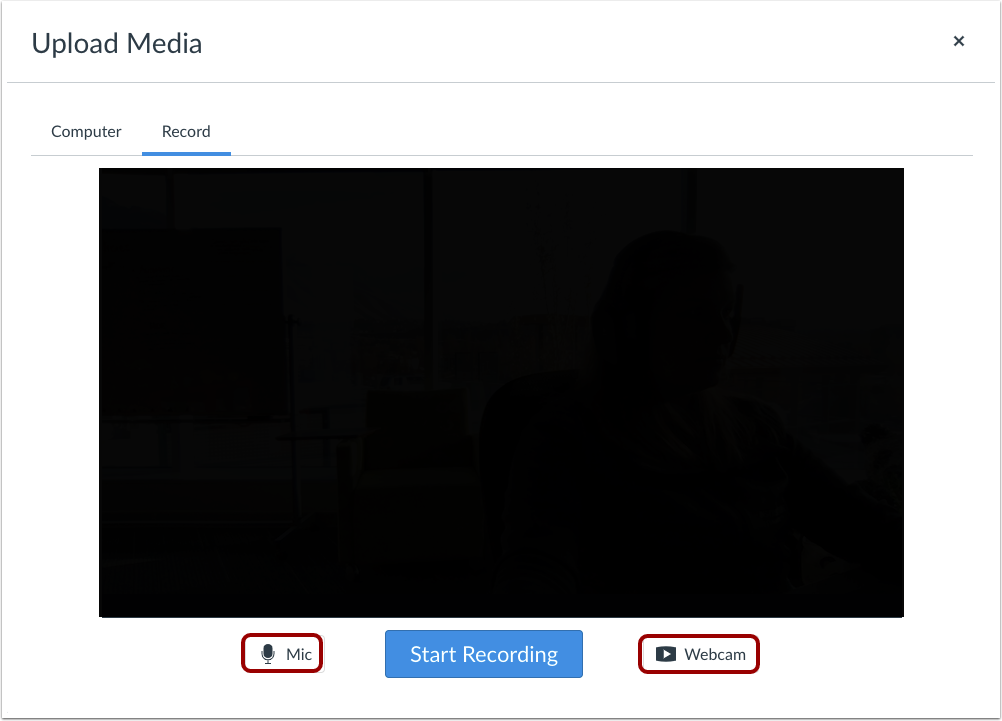Viewport: 1002px width, 721px height.
Task: Click the dark webcam preview area
Action: [x=501, y=392]
